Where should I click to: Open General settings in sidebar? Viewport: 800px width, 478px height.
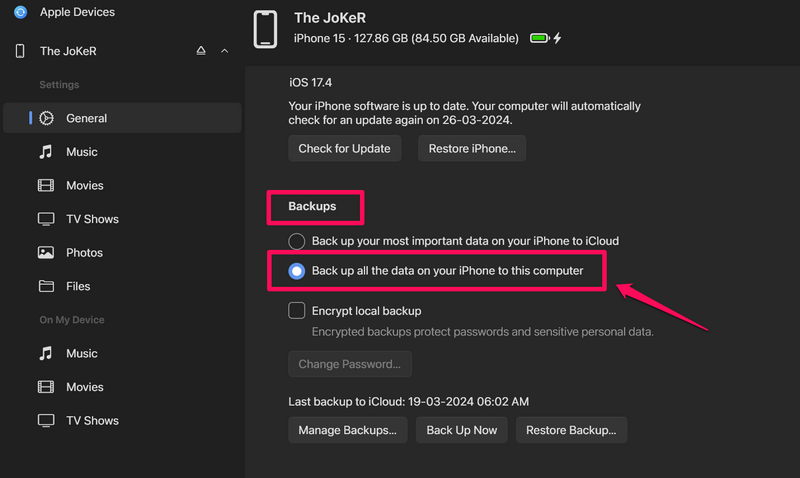pos(86,118)
